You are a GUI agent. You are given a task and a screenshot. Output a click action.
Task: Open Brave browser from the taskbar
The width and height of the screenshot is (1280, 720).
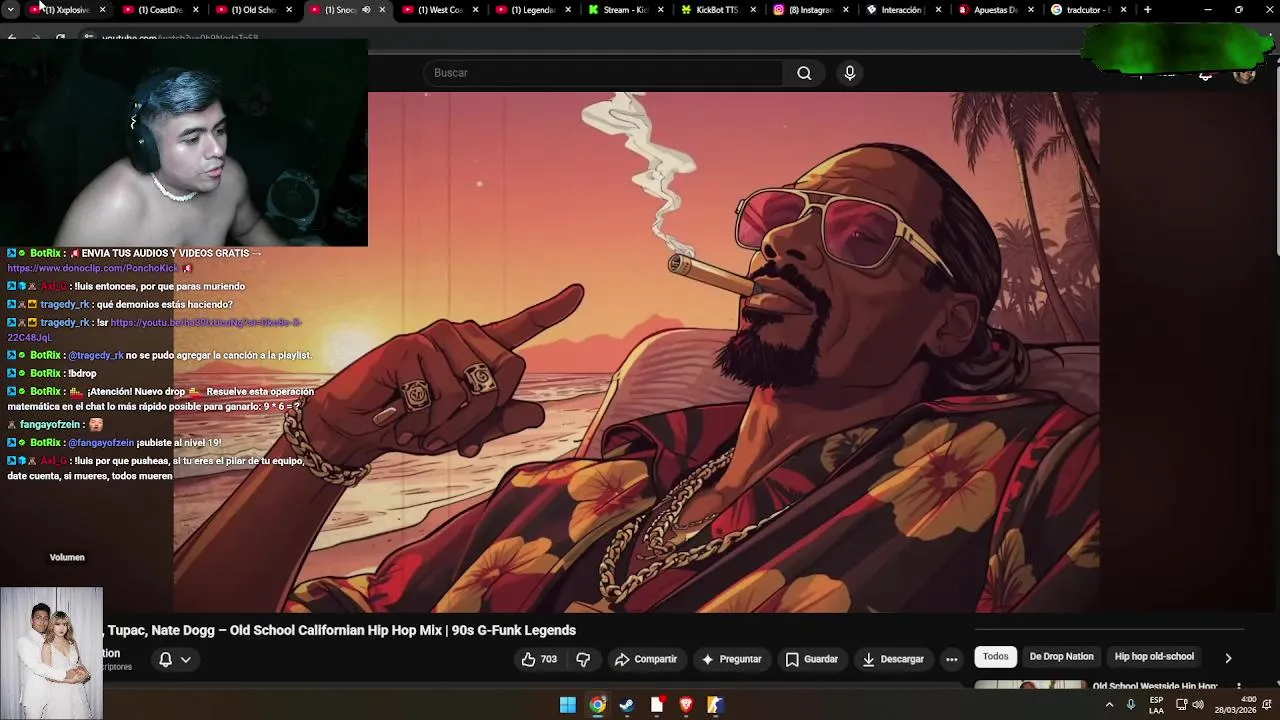[x=686, y=705]
